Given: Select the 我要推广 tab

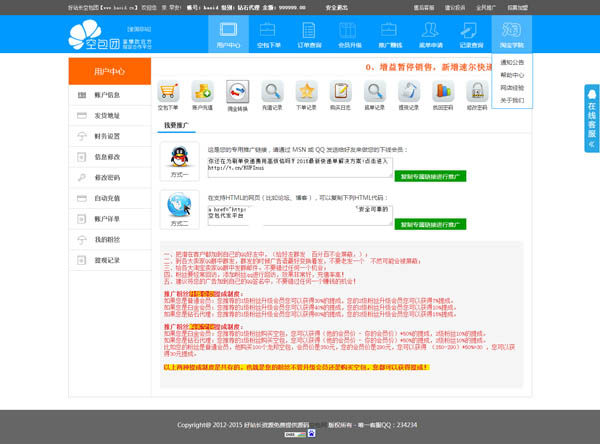Looking at the screenshot, I should pos(175,125).
